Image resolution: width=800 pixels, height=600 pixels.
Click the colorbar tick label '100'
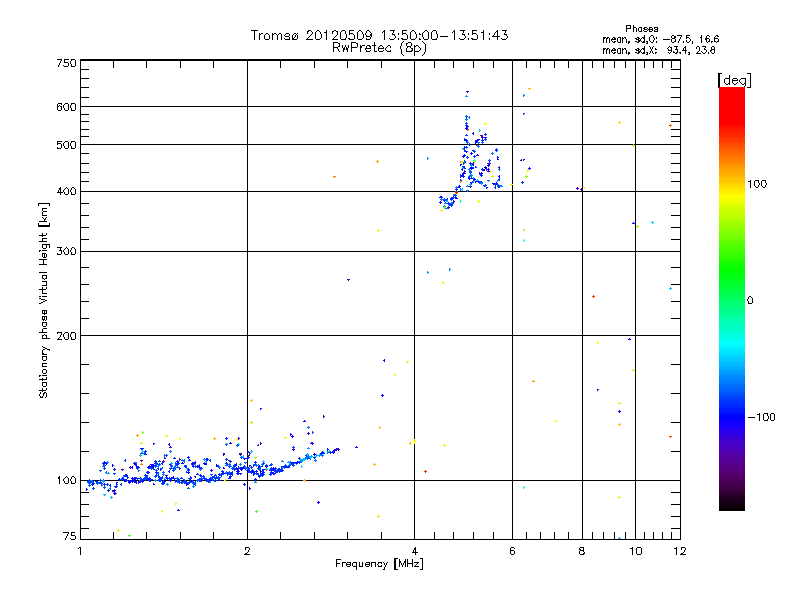point(757,184)
